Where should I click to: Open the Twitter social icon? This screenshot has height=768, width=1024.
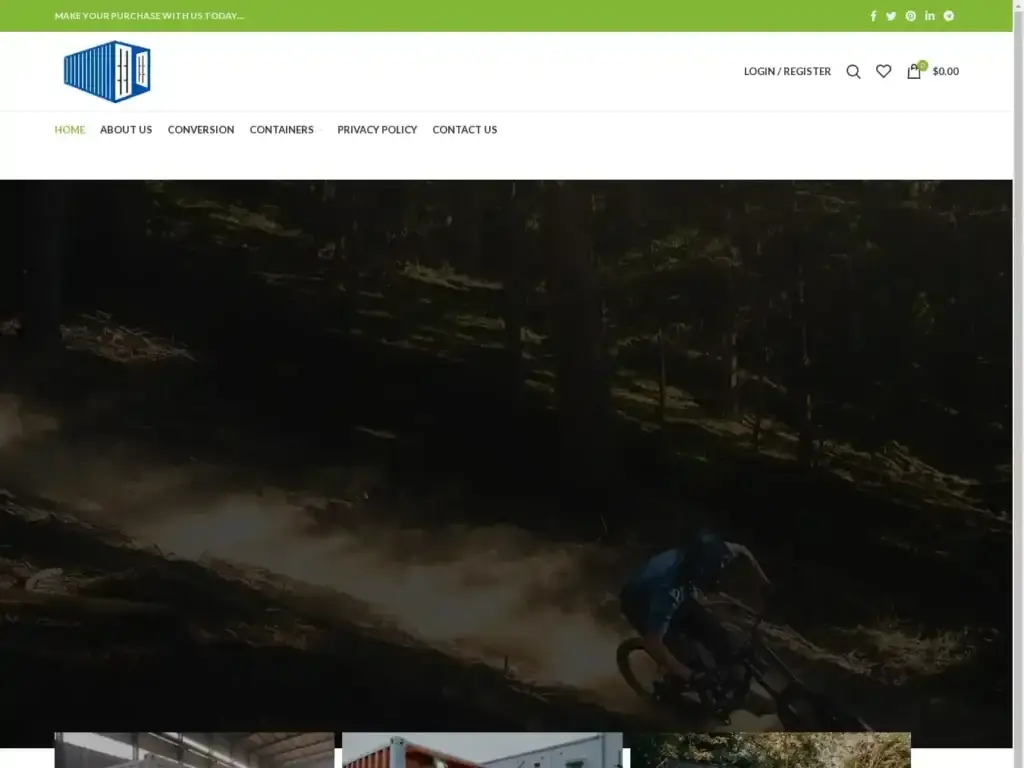click(891, 16)
